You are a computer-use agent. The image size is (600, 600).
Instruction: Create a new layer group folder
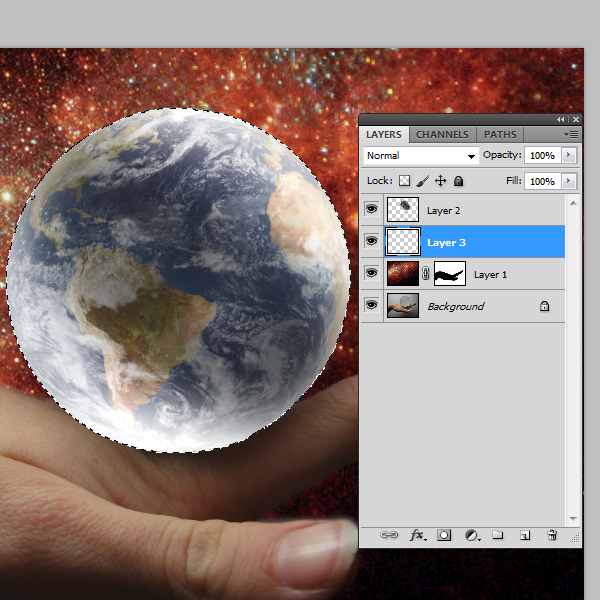click(x=497, y=534)
